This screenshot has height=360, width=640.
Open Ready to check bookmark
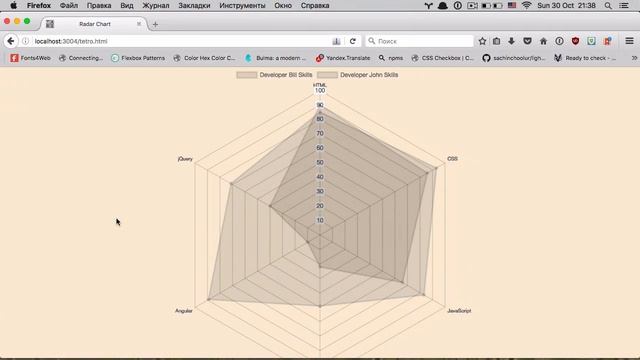(585, 58)
